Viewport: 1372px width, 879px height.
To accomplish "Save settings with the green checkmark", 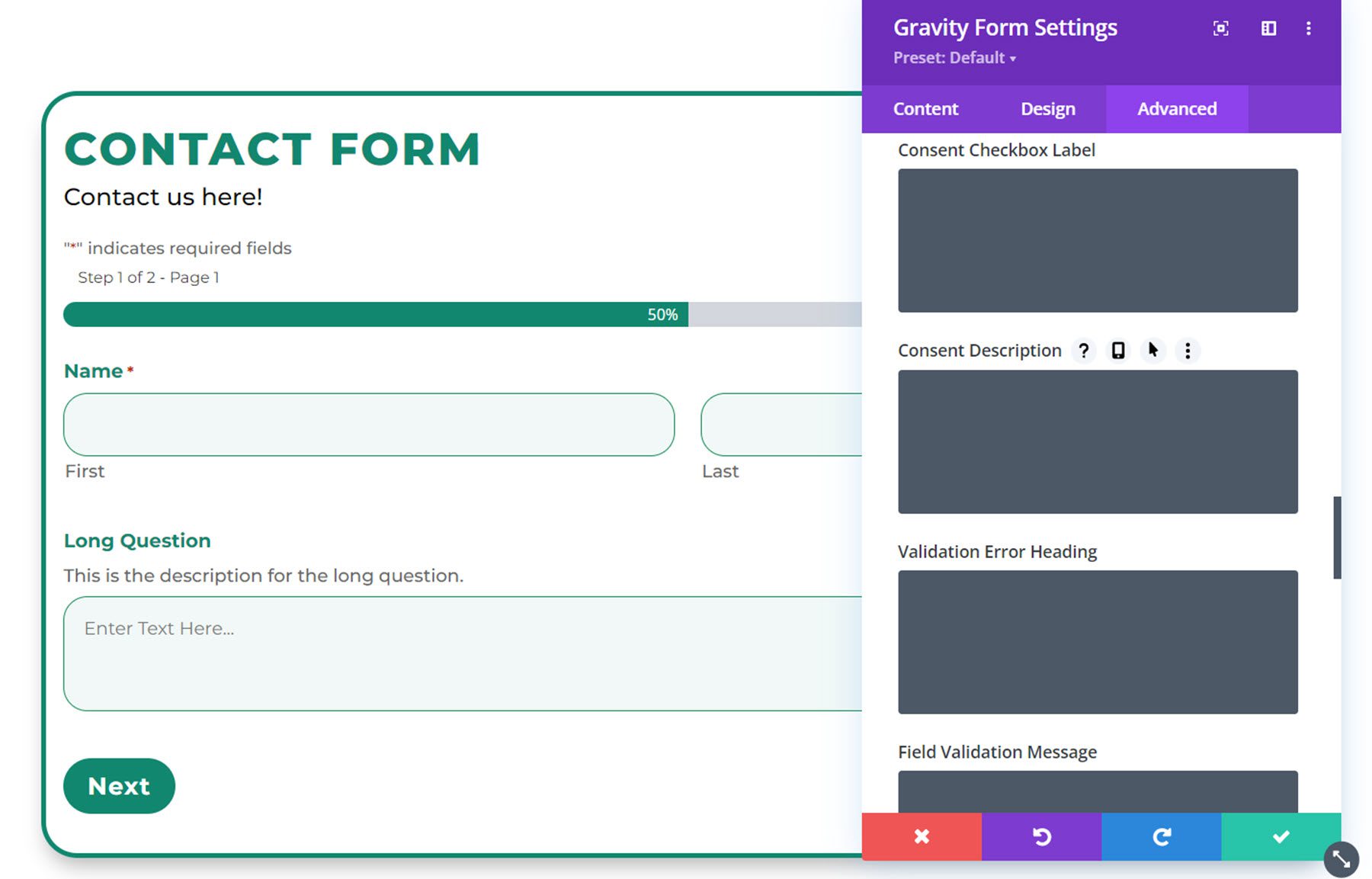I will pos(1280,837).
